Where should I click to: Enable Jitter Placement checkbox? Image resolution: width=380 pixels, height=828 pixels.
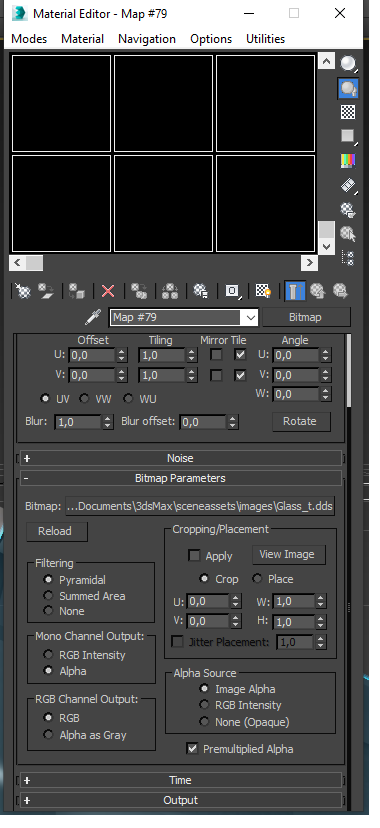click(178, 642)
